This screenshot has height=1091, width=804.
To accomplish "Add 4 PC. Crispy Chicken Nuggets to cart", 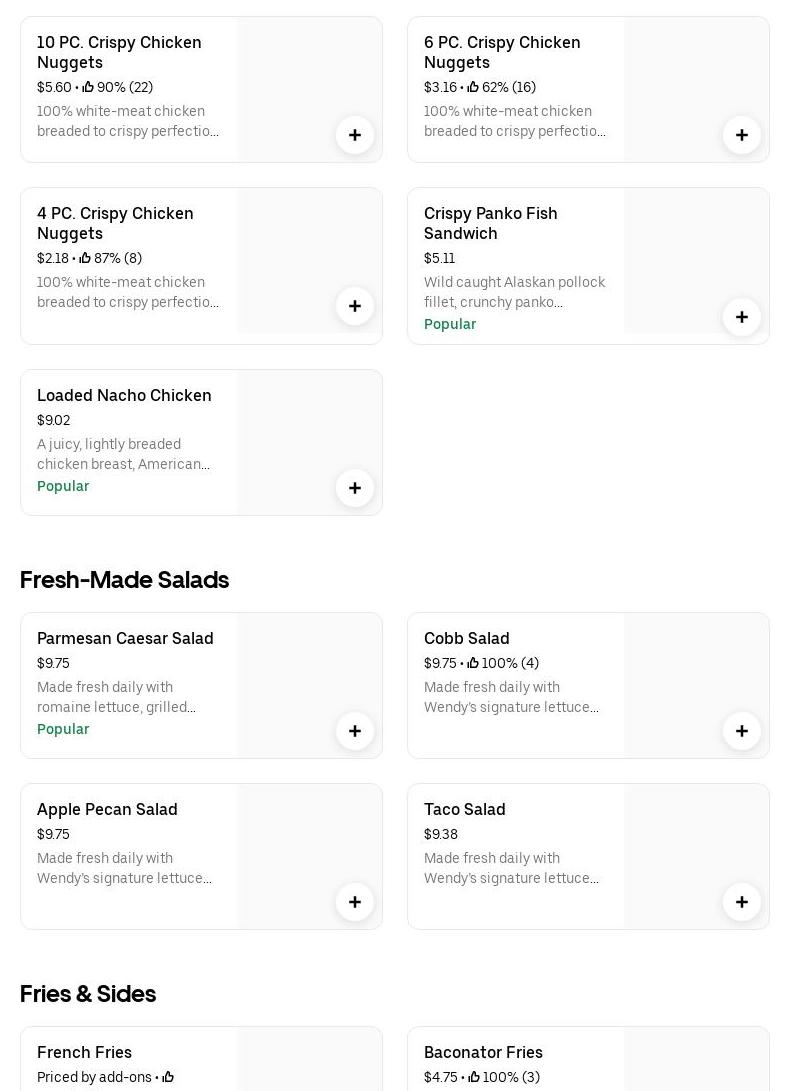I will 355,306.
